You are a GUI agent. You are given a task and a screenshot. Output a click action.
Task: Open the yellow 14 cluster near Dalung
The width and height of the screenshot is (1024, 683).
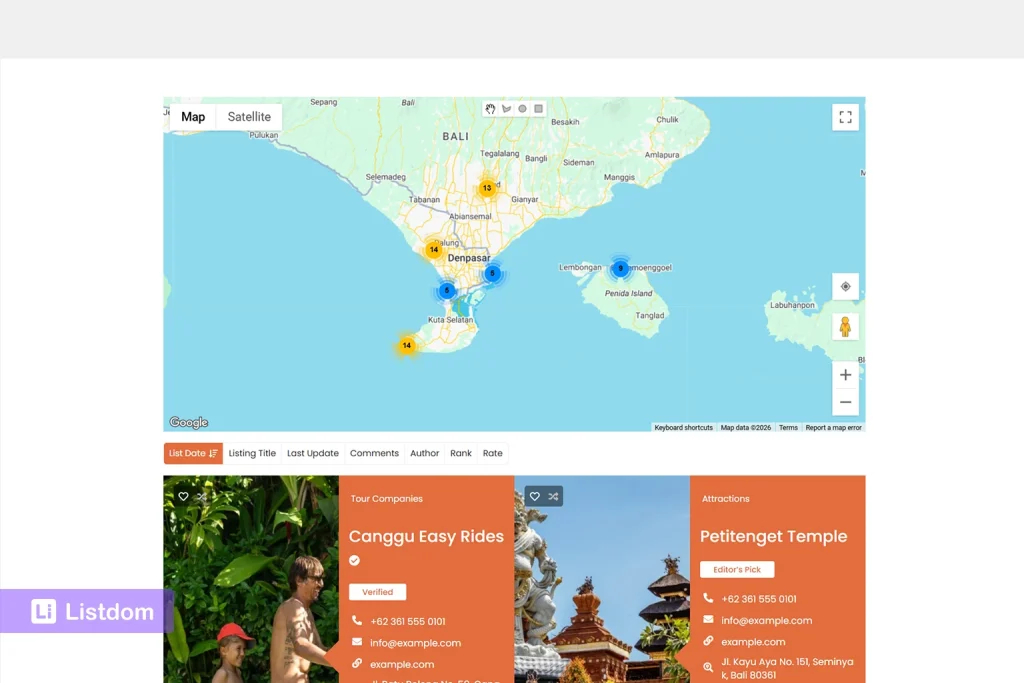click(434, 249)
